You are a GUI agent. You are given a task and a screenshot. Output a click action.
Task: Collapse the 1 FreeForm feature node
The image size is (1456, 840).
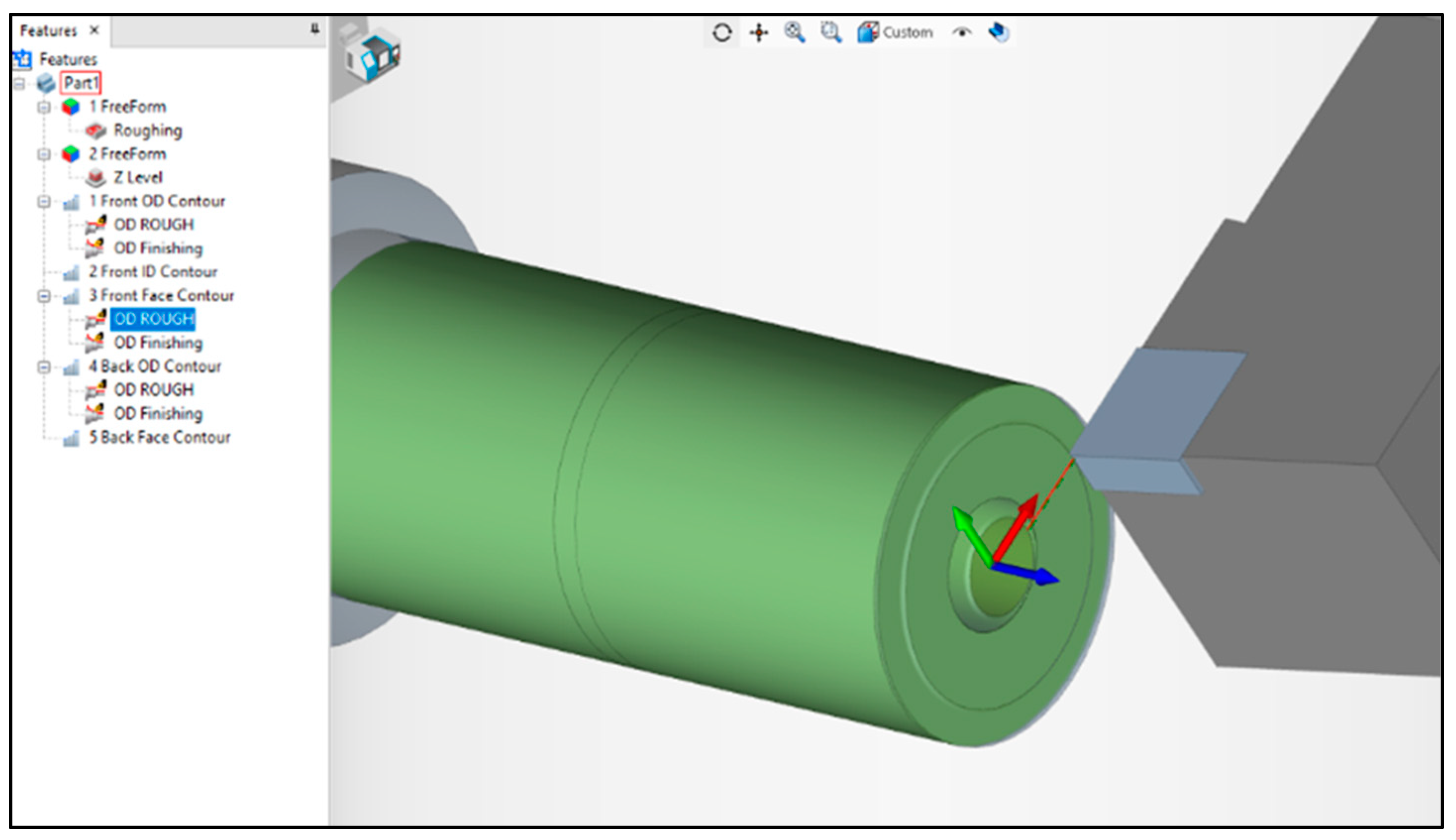(x=44, y=107)
